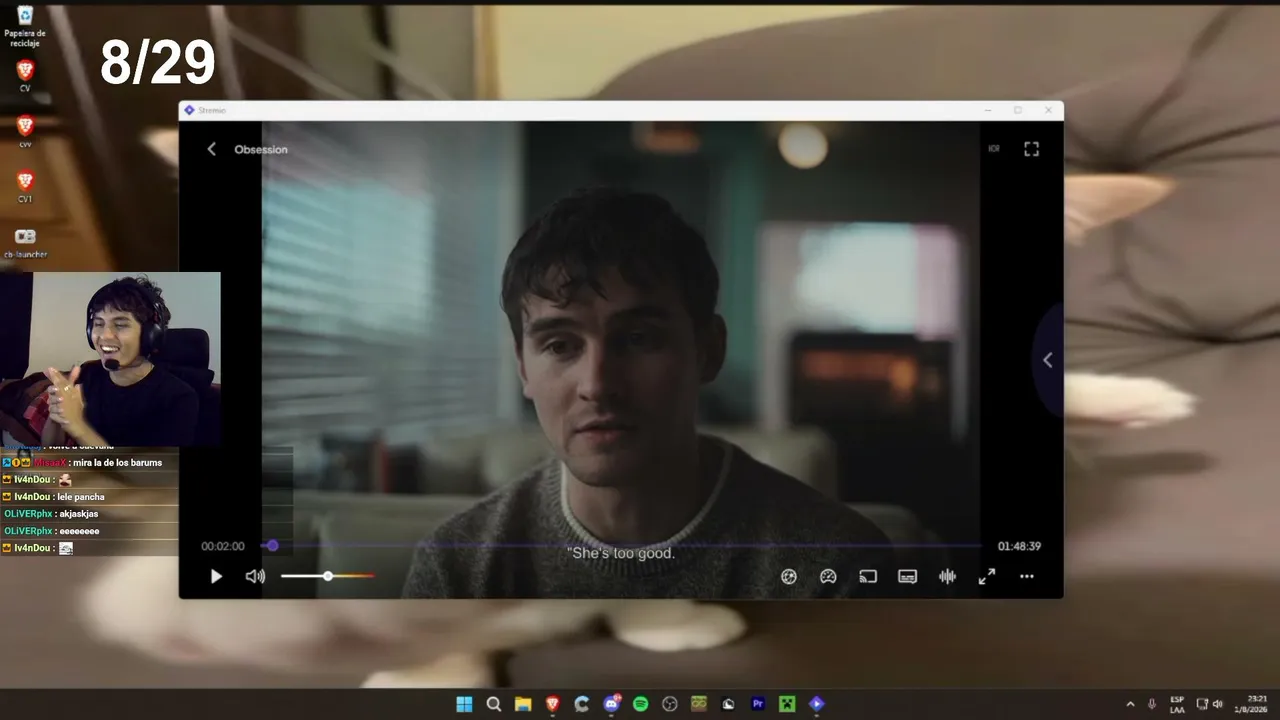Screen dimensions: 1280x720
Task: Open OBS Studio from the taskbar
Action: pyautogui.click(x=670, y=704)
